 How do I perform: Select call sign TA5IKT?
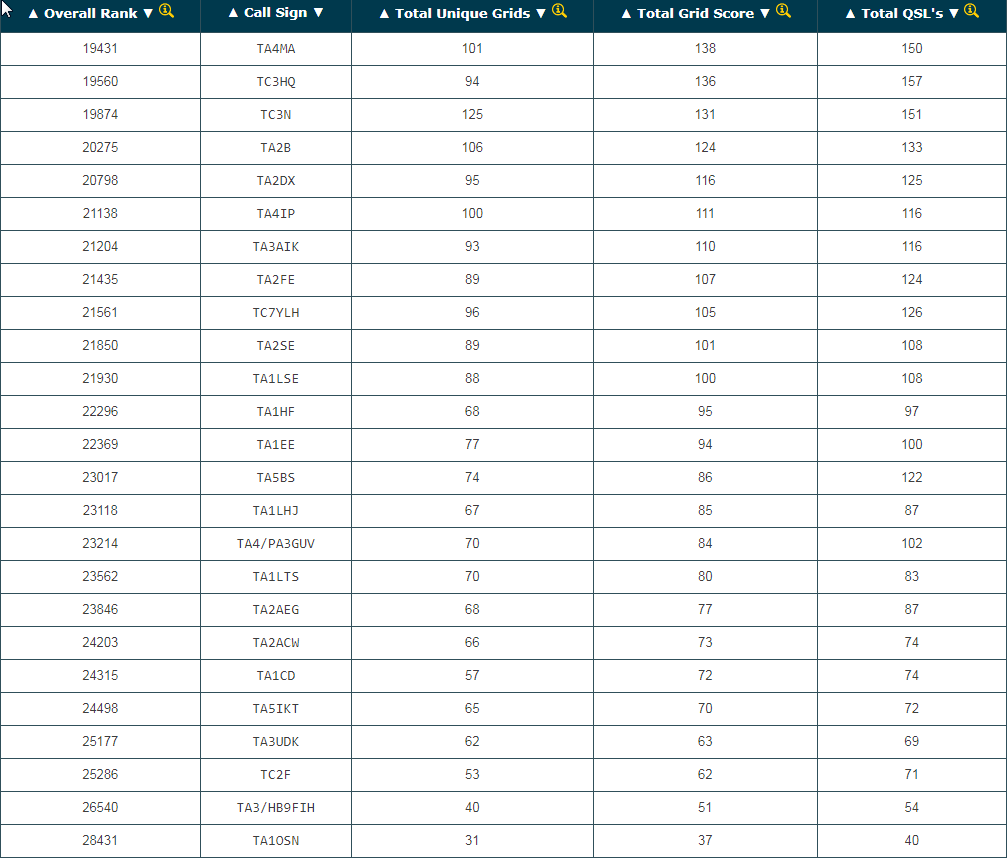pos(276,709)
